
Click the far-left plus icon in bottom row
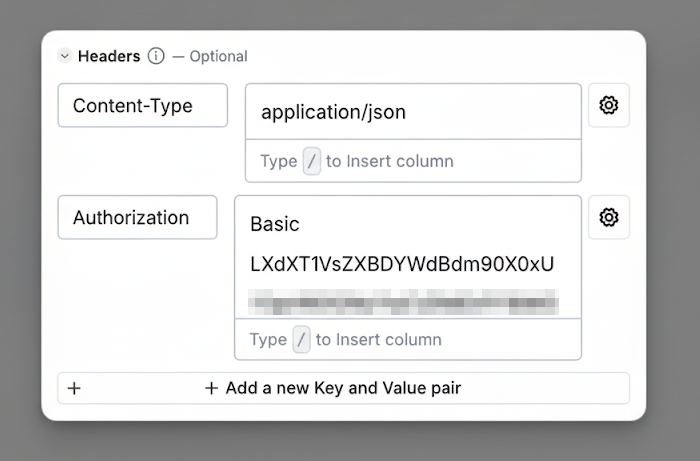[74, 388]
